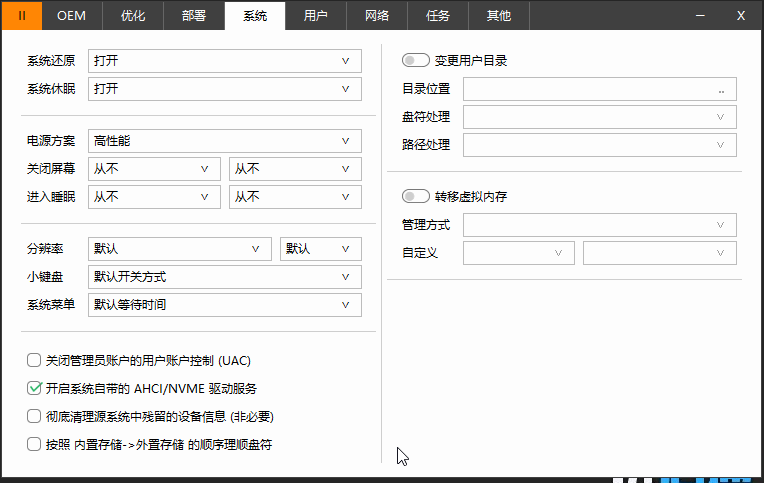Close the window with X
The image size is (764, 483).
point(741,16)
